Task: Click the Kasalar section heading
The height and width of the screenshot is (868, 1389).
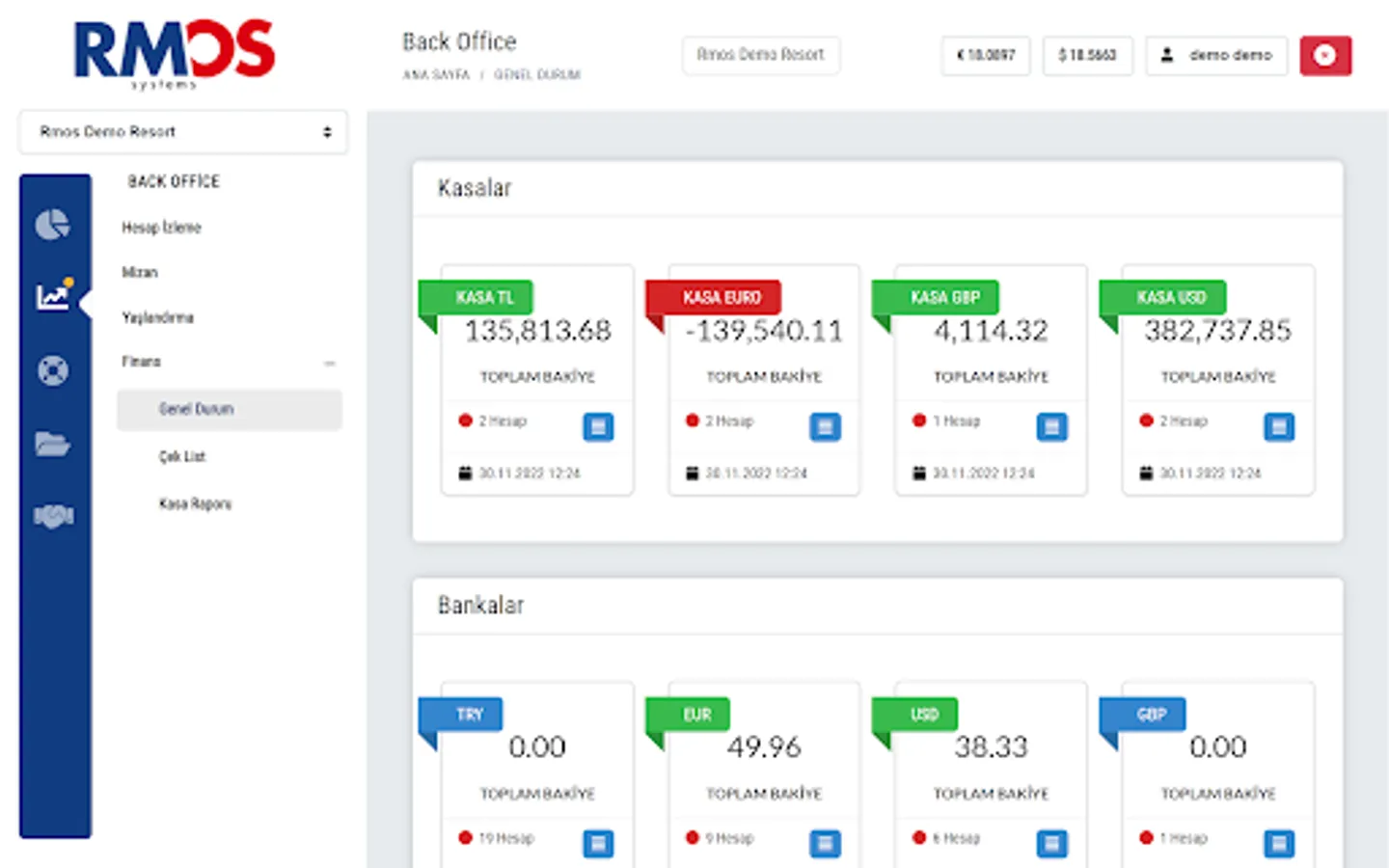Action: pos(475,188)
